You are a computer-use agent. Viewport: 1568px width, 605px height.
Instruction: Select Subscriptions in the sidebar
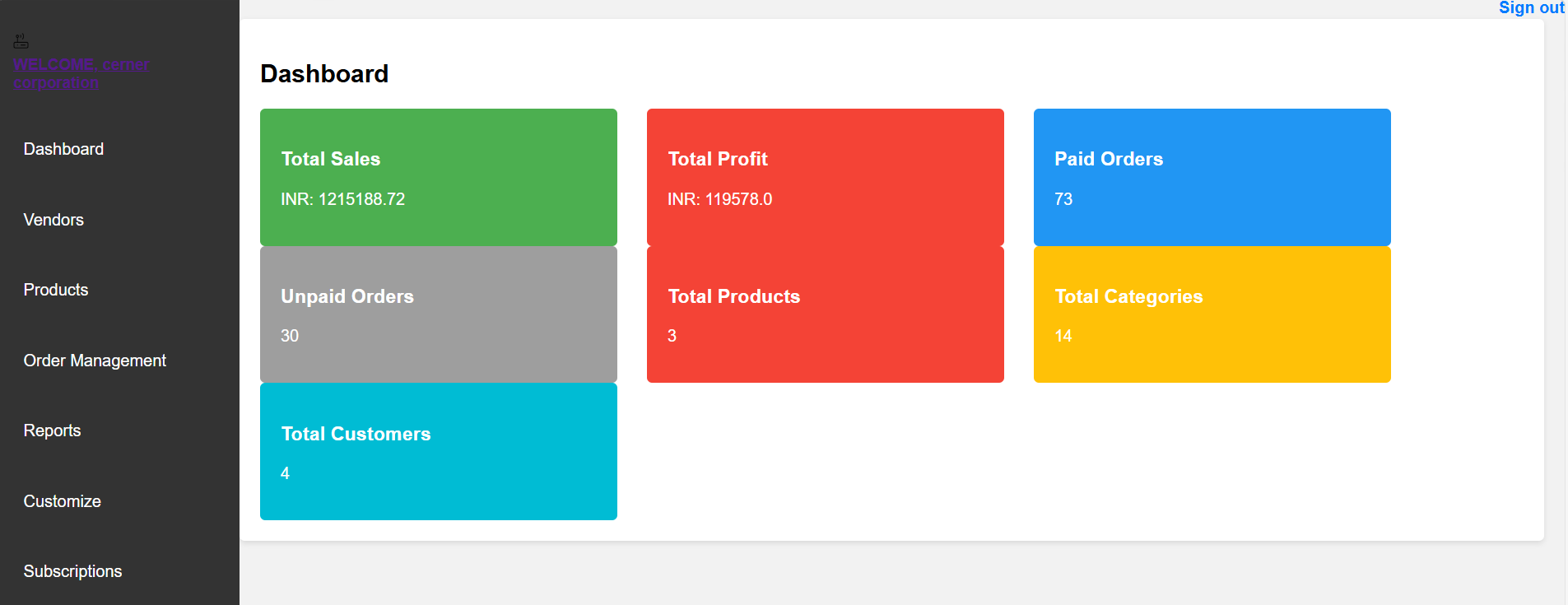click(x=72, y=571)
